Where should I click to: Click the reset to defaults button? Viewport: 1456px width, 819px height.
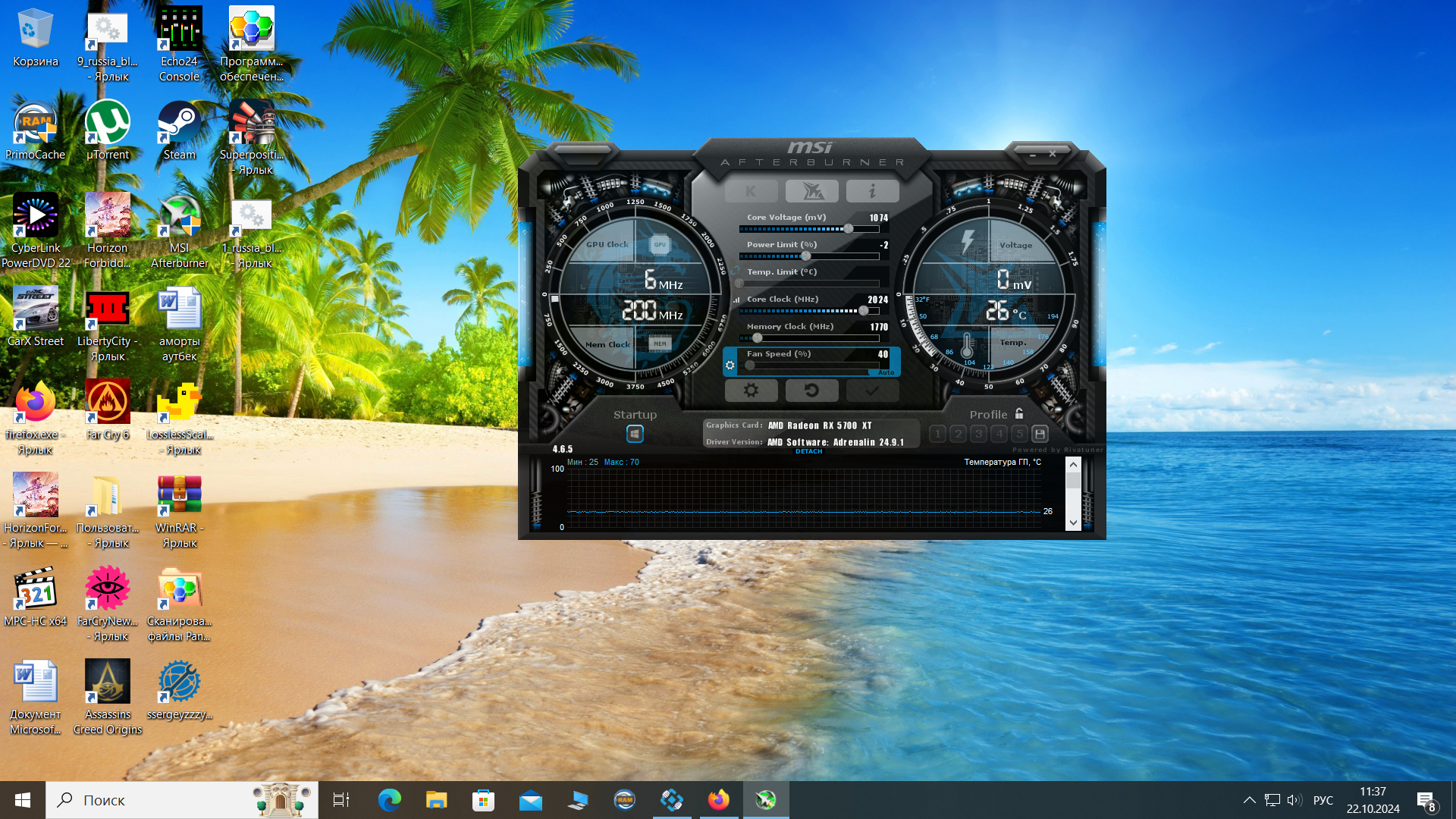click(811, 391)
